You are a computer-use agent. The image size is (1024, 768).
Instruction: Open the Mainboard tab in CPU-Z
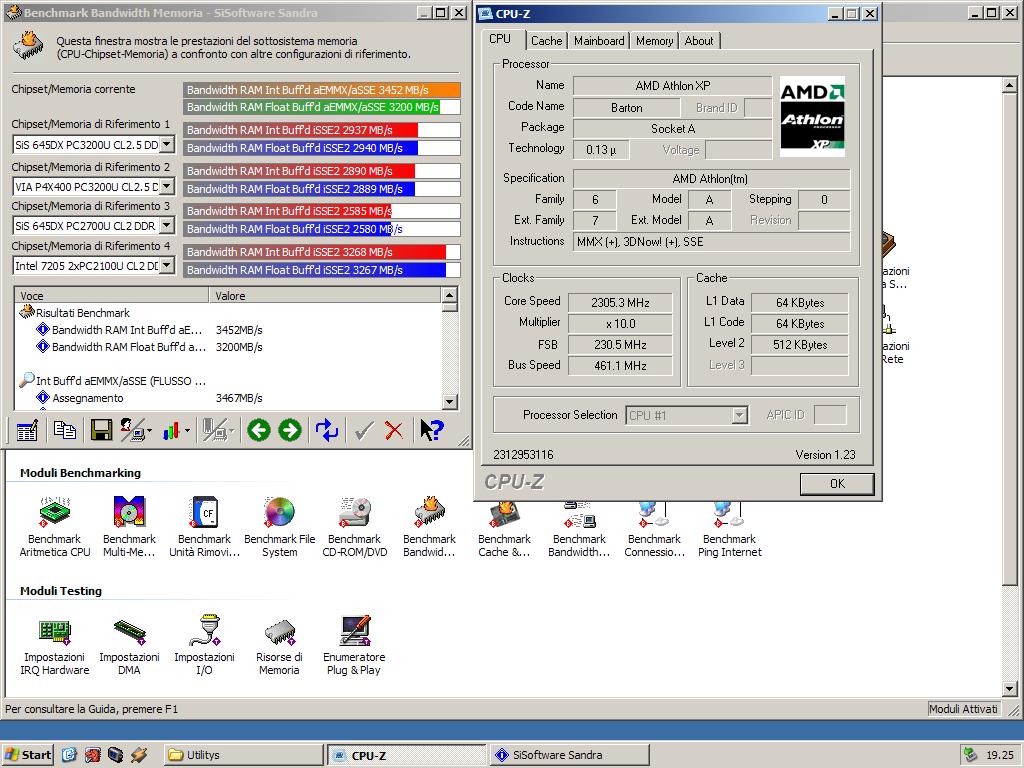[599, 40]
